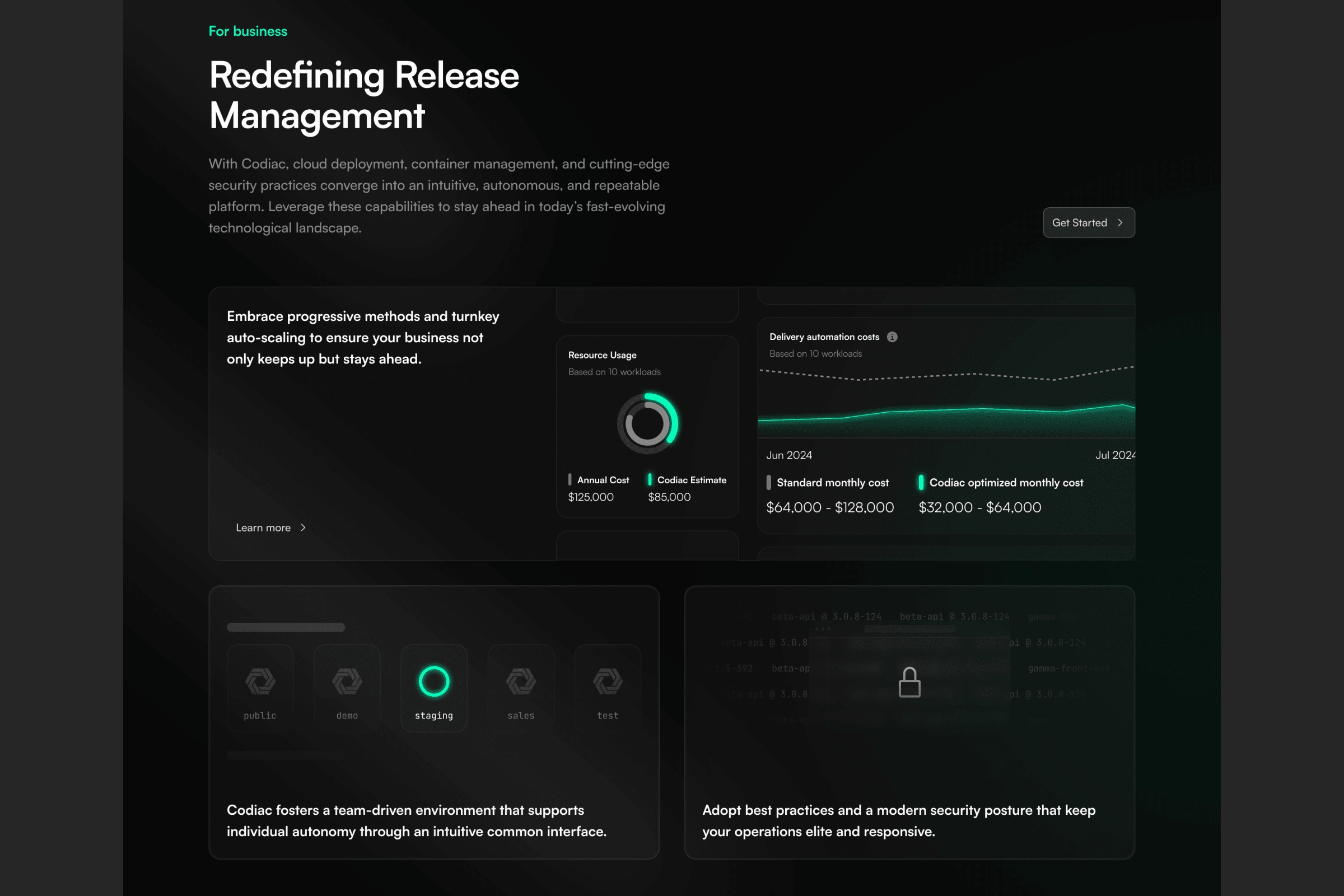This screenshot has height=896, width=1344.
Task: Click the Adopt best practices text
Action: point(899,820)
